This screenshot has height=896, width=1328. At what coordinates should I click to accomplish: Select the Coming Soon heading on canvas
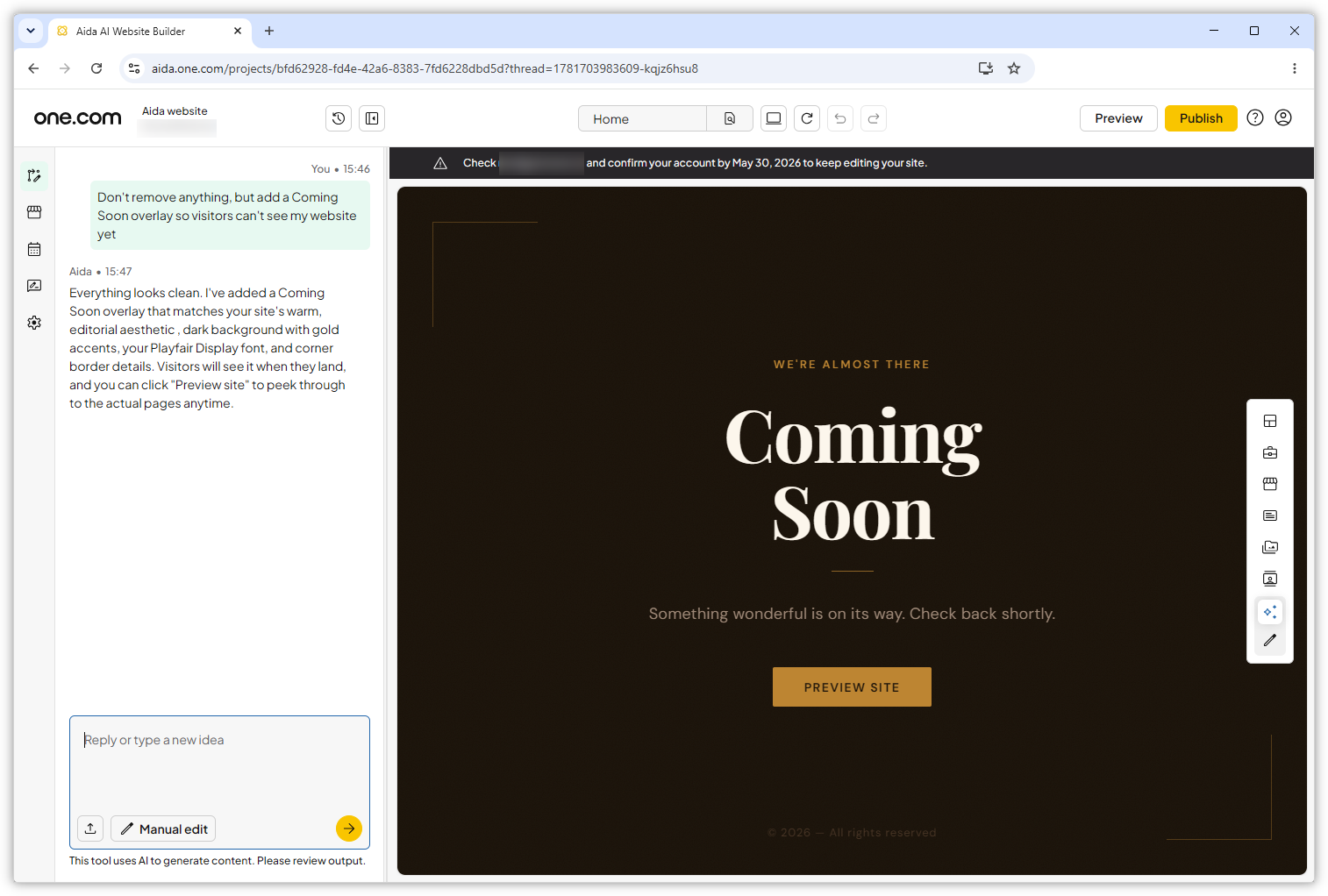coord(853,475)
